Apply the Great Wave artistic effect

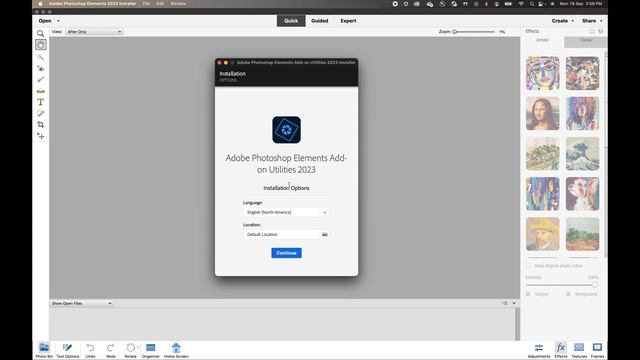coord(582,153)
